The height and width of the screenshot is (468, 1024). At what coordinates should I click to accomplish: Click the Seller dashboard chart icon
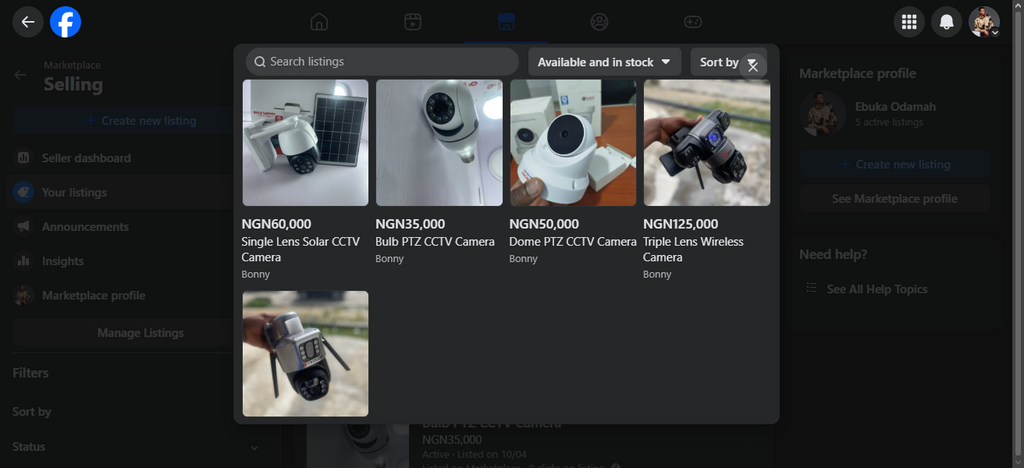[24, 158]
